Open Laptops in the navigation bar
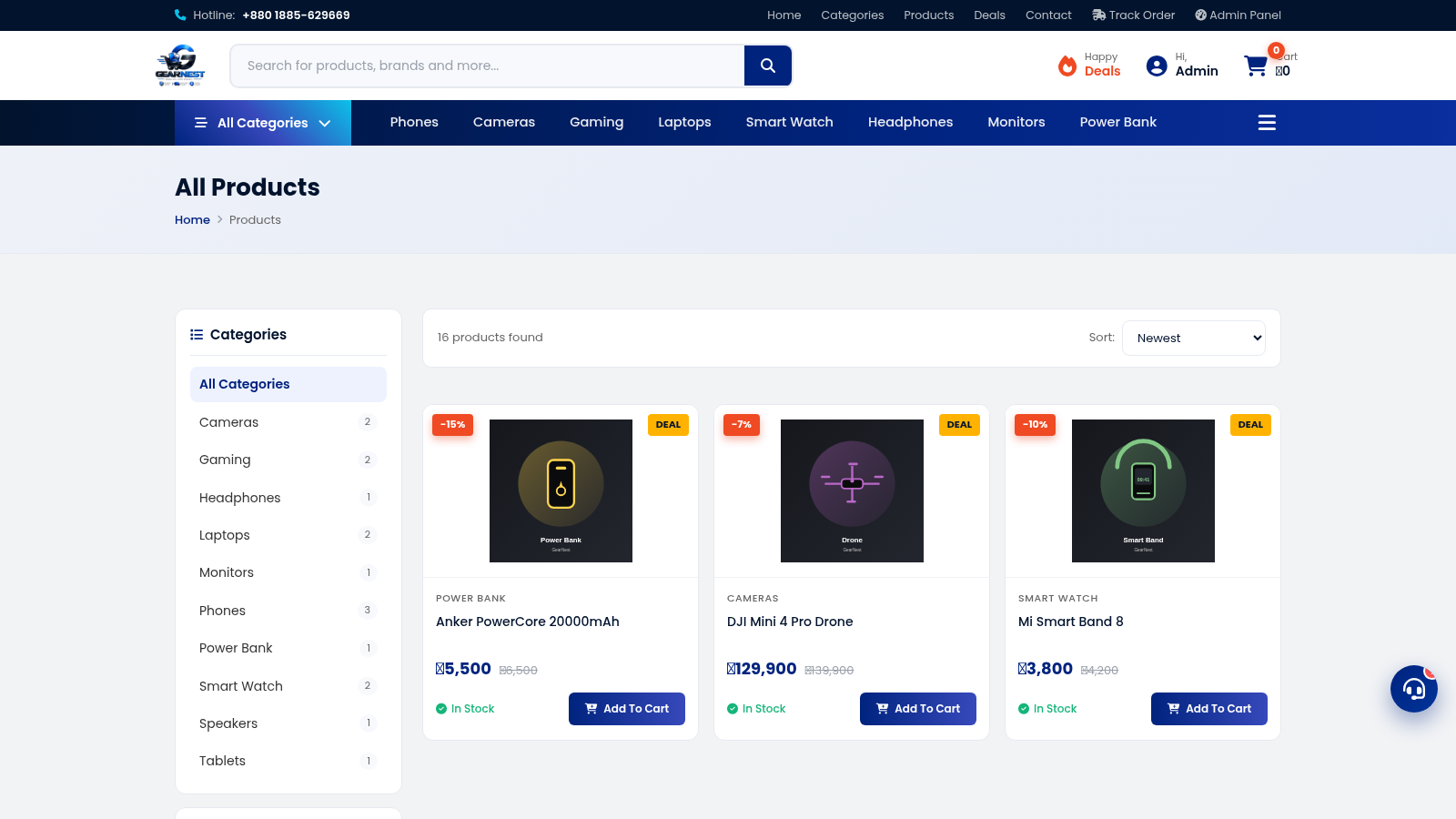This screenshot has width=1456, height=819. (x=685, y=122)
